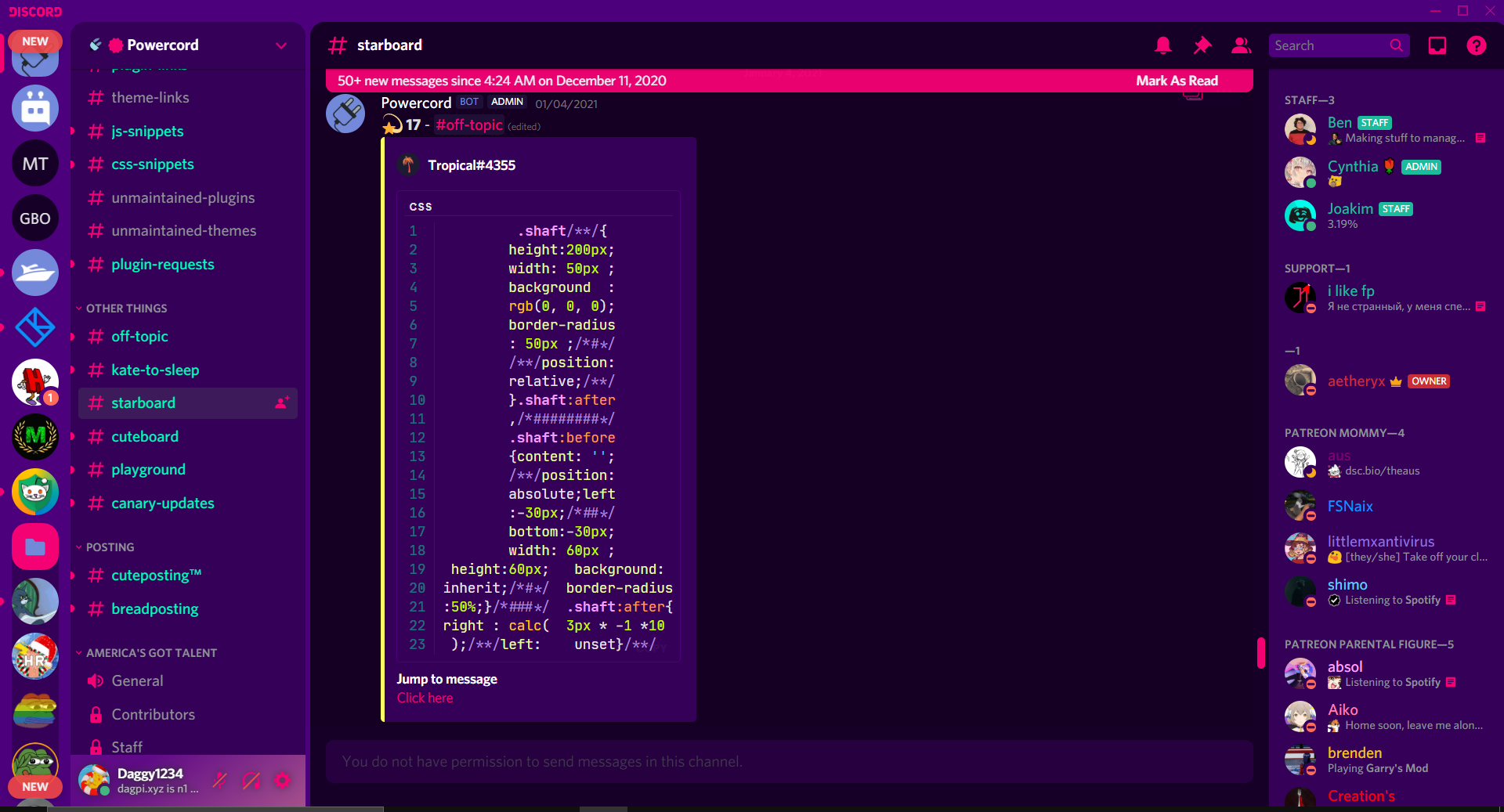View member Aiko profile
Image resolution: width=1504 pixels, height=812 pixels.
(x=1386, y=717)
